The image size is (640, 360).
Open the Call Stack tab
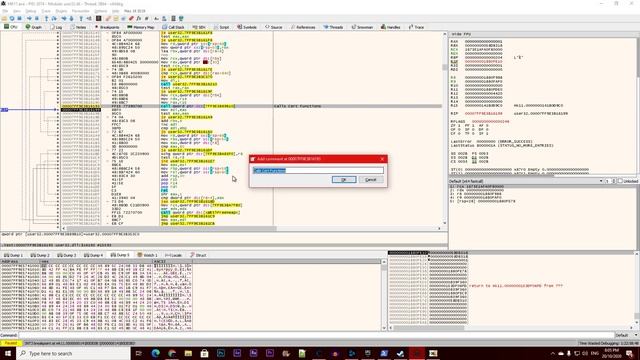click(x=173, y=27)
